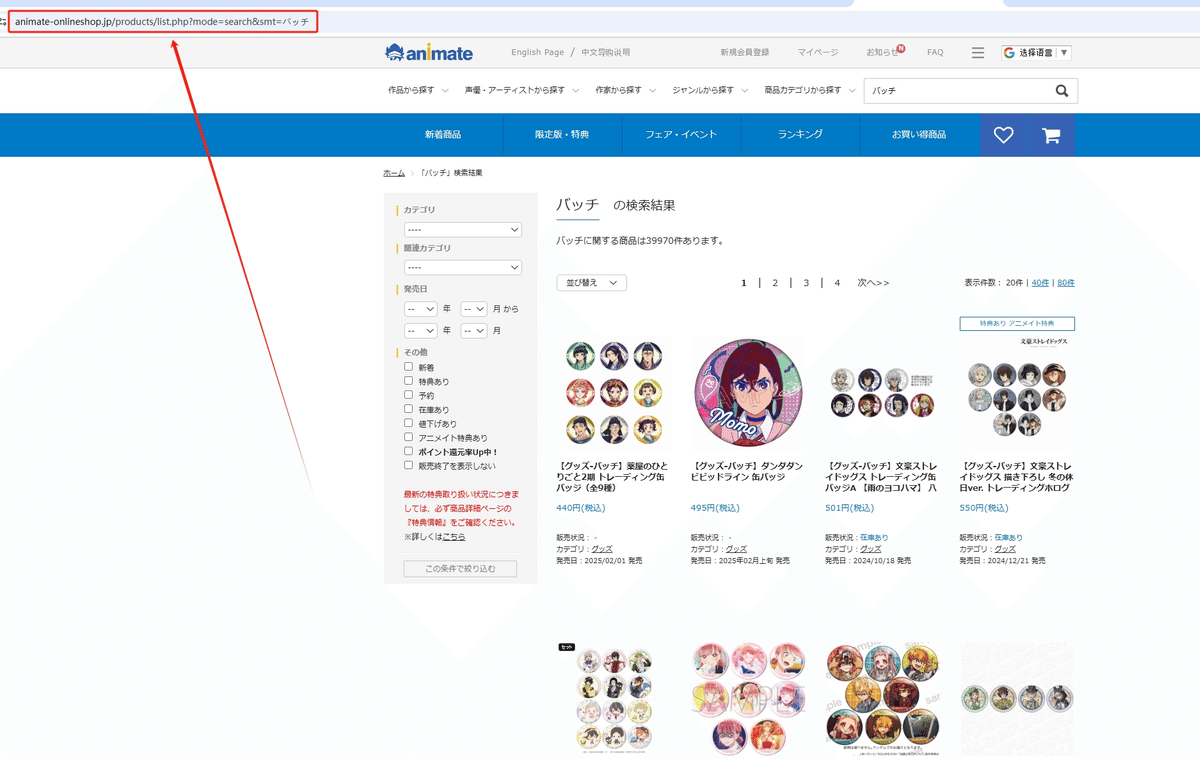This screenshot has width=1200, height=759.
Task: Open the 雨のヨコハマ badge product thumbnail
Action: click(882, 392)
